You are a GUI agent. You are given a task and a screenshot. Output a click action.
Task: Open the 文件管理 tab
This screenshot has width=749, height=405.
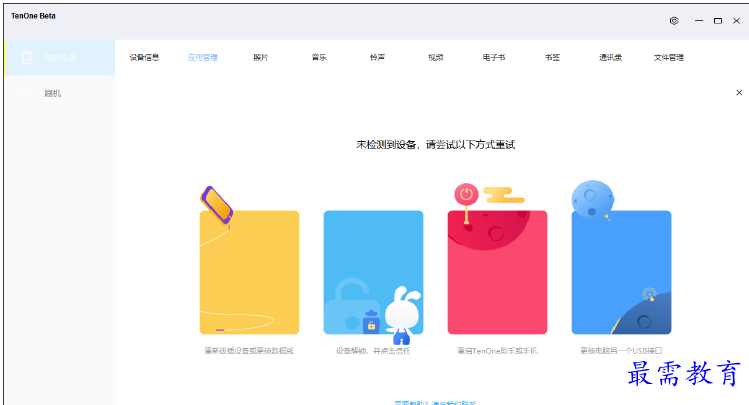(669, 57)
